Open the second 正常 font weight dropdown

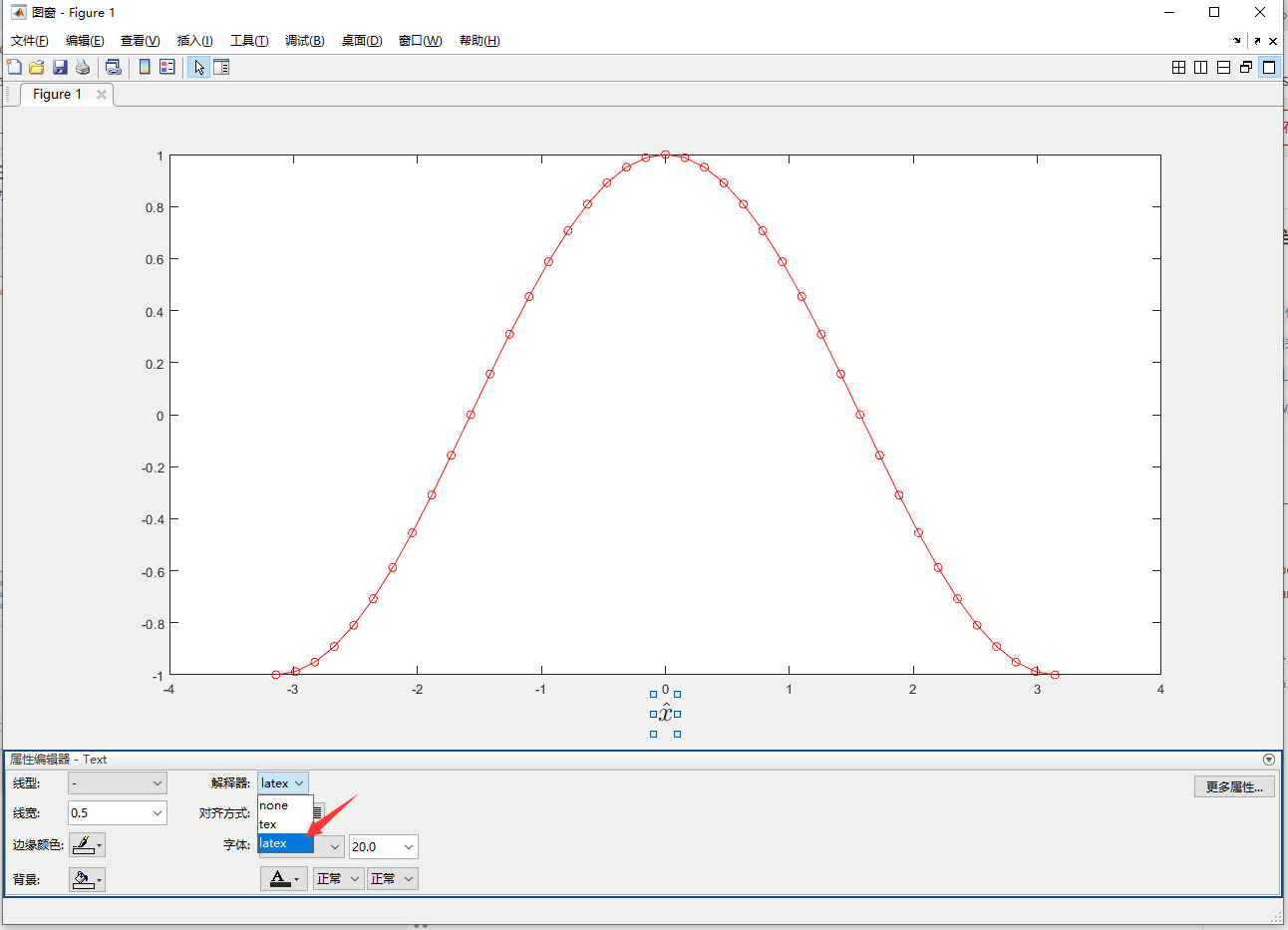point(392,878)
